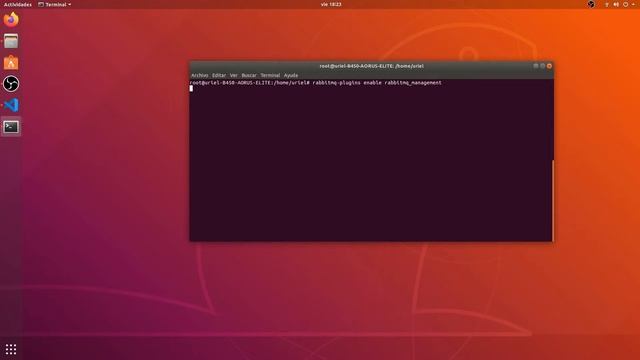Screen dimensions: 640x360
Task: Open the Archivo menu
Action: click(x=200, y=76)
